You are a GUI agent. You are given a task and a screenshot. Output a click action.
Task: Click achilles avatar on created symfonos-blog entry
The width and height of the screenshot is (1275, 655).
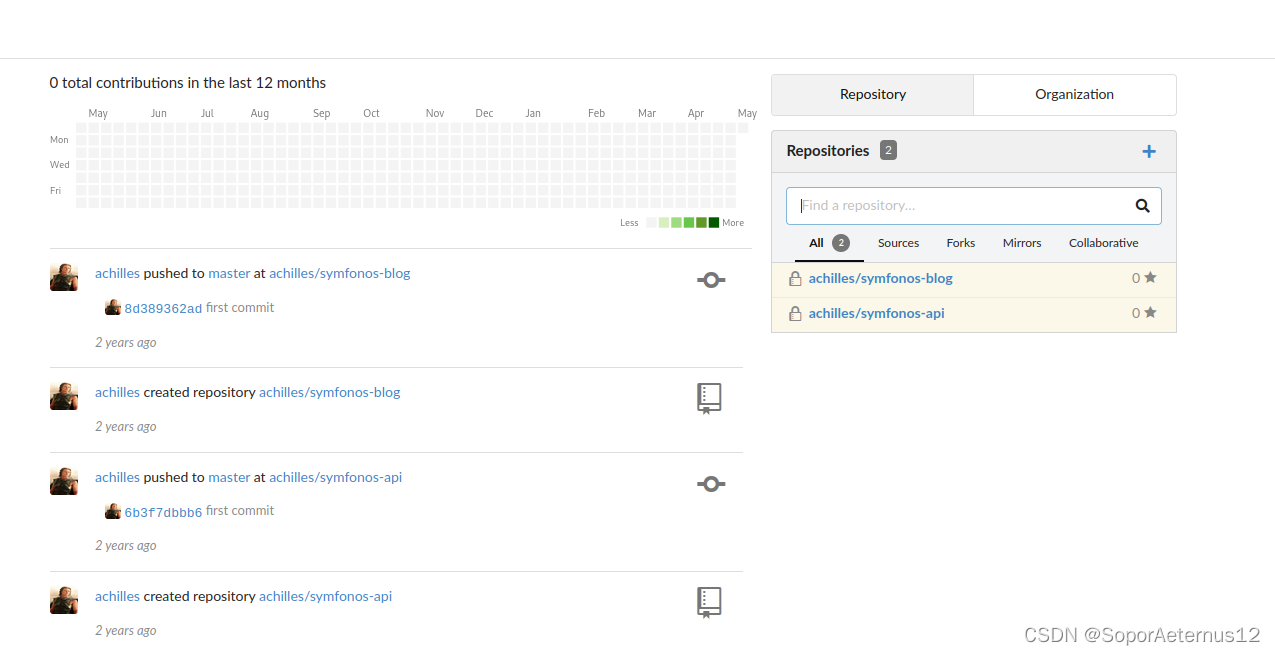tap(64, 396)
